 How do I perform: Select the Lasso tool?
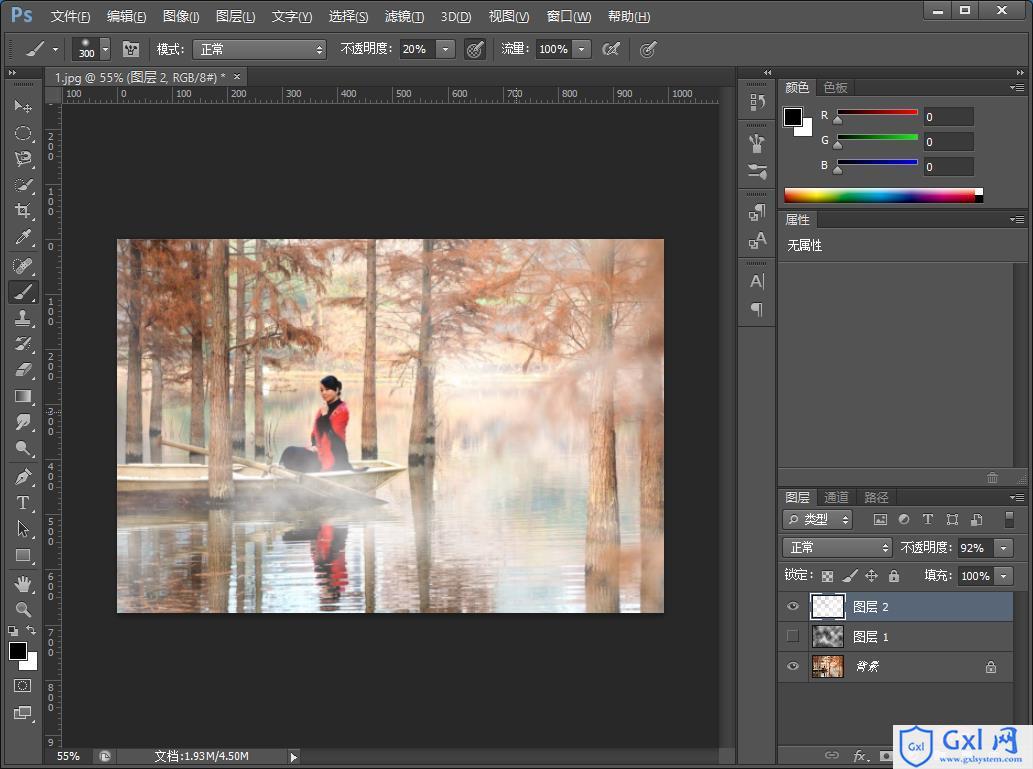[23, 159]
